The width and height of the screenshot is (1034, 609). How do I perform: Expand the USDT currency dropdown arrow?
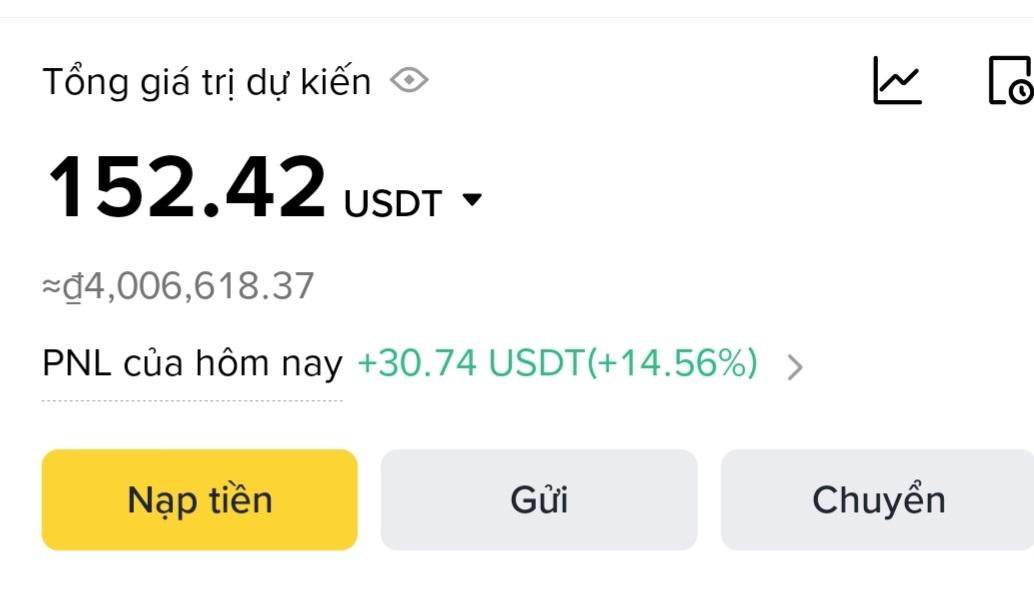472,200
